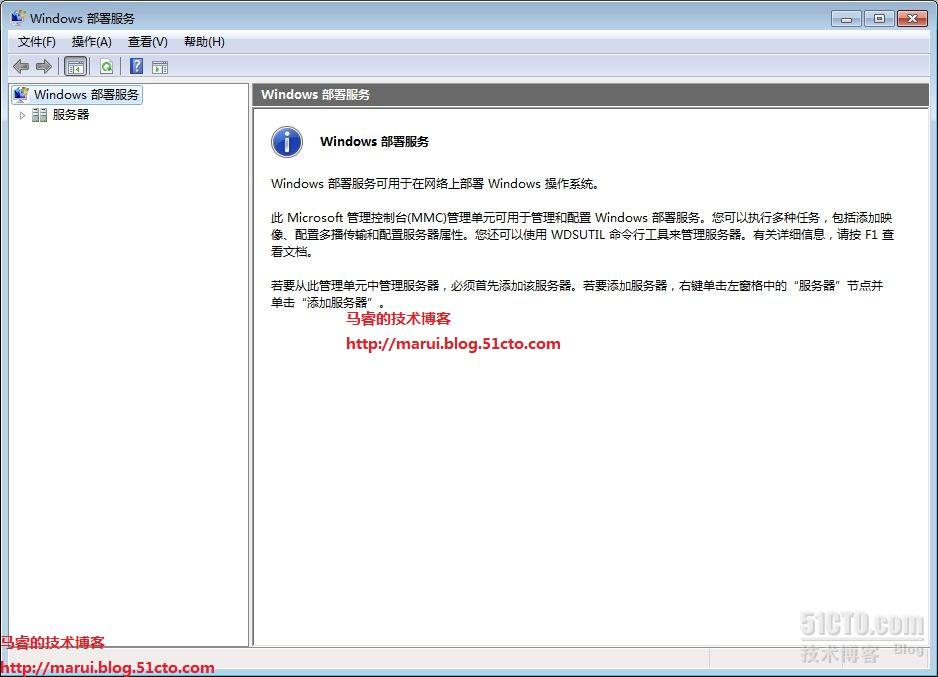Image resolution: width=938 pixels, height=677 pixels.
Task: Click the blue information icon
Action: coord(287,142)
